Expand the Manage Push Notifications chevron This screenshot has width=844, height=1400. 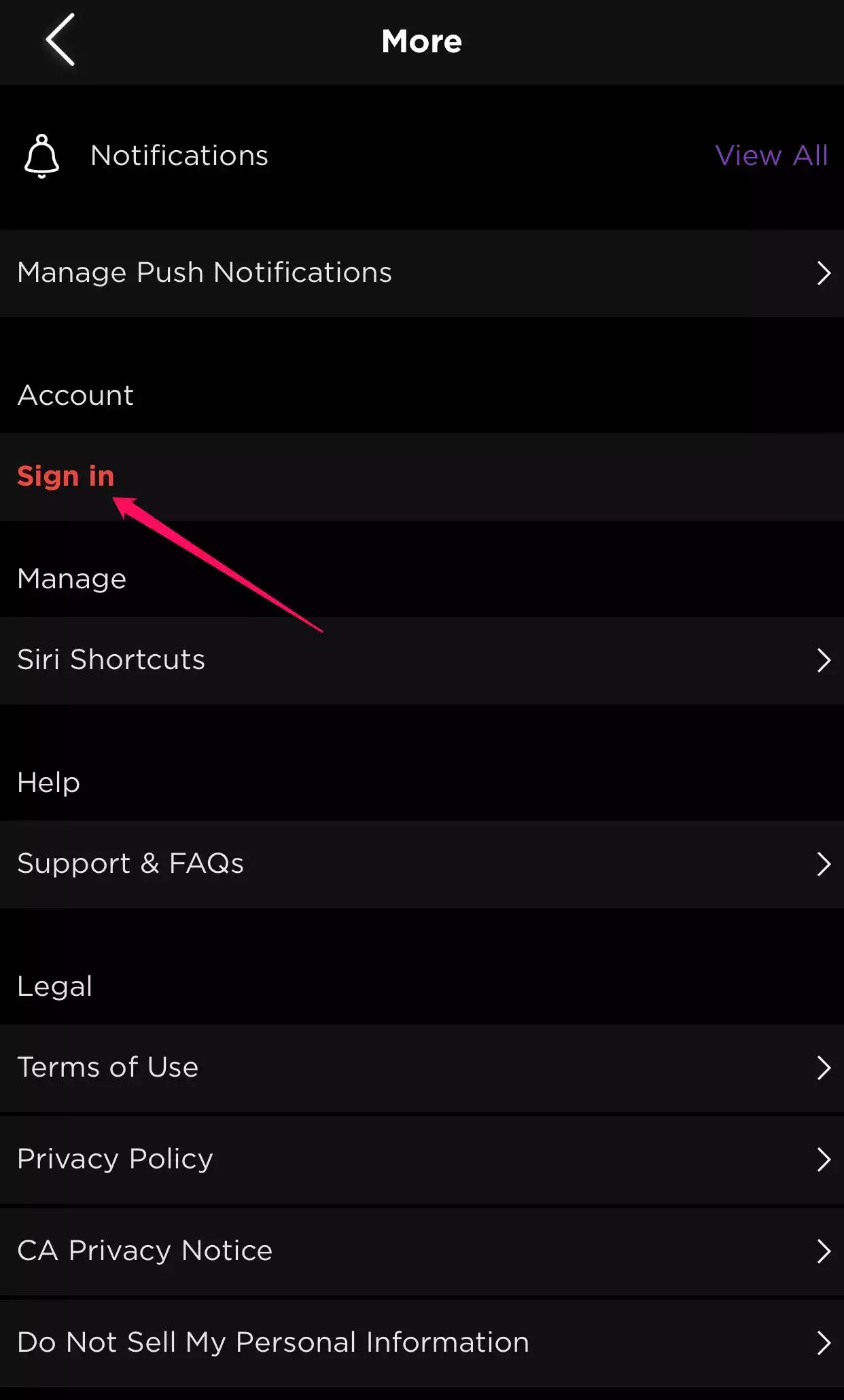point(824,273)
